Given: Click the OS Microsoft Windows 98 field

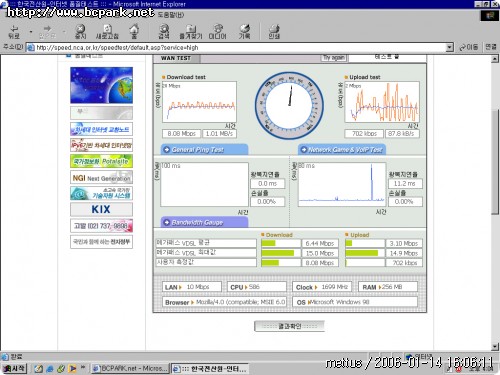Looking at the screenshot, I should point(355,302).
